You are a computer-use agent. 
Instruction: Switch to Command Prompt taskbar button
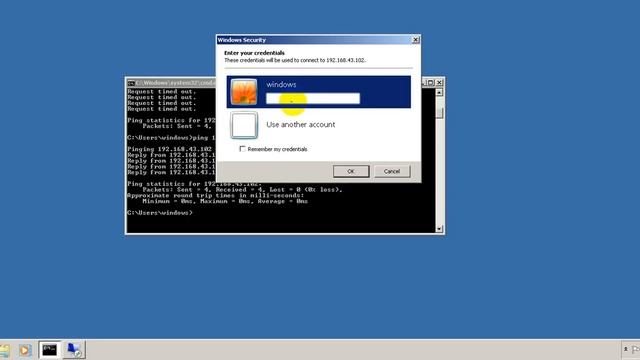click(49, 350)
